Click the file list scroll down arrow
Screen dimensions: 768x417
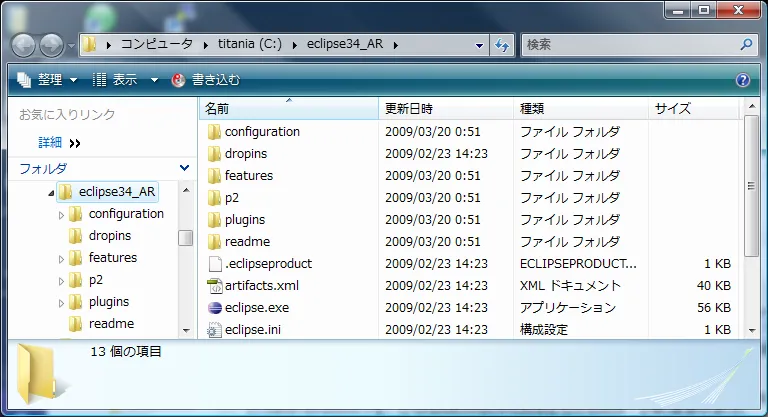(x=752, y=331)
